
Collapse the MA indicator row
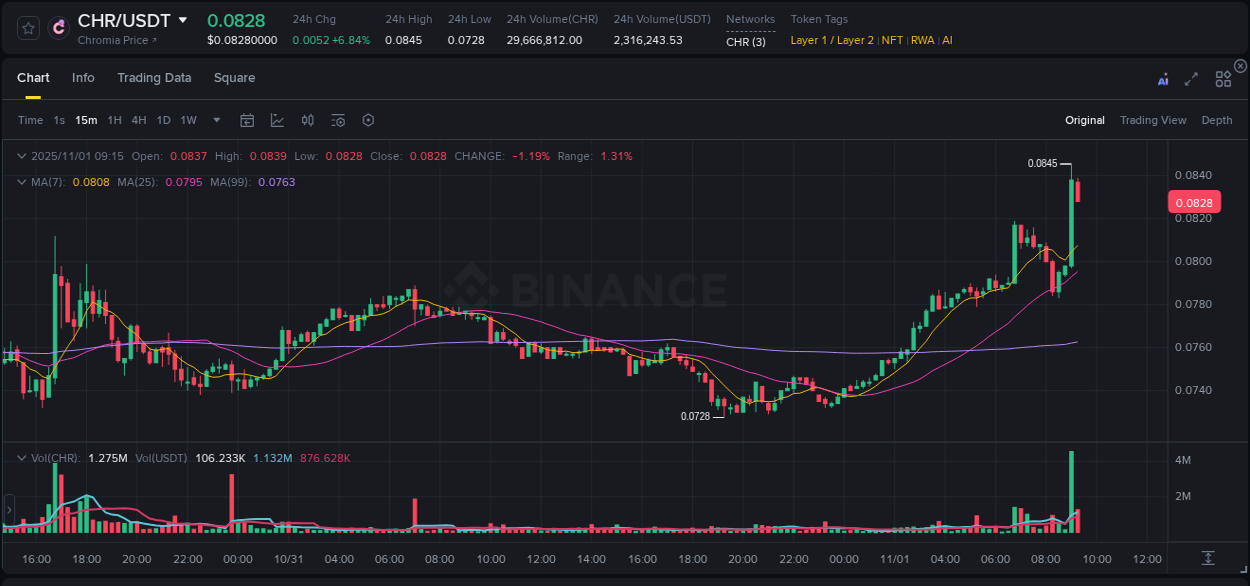[x=22, y=182]
